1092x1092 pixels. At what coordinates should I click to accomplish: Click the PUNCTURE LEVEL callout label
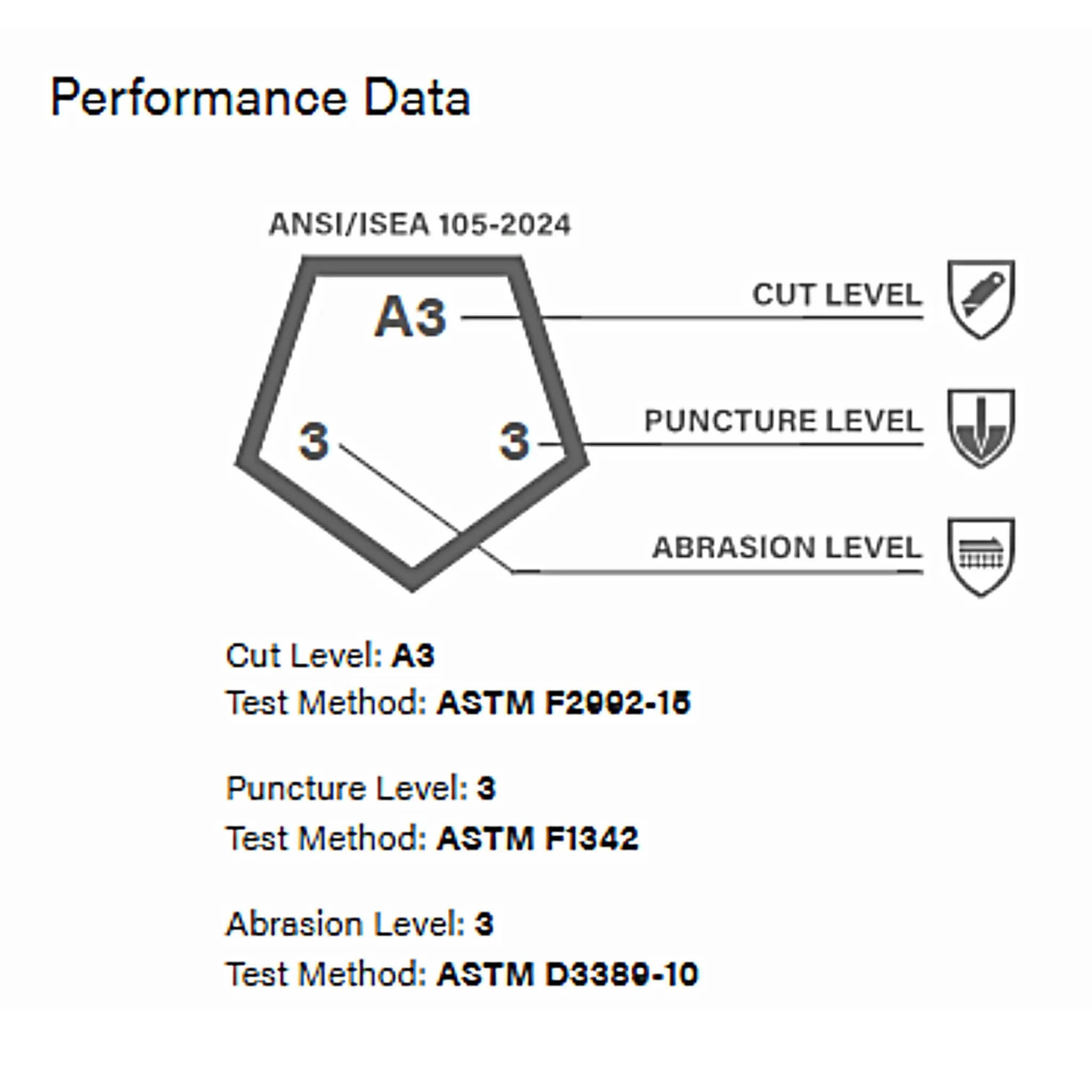tap(783, 421)
